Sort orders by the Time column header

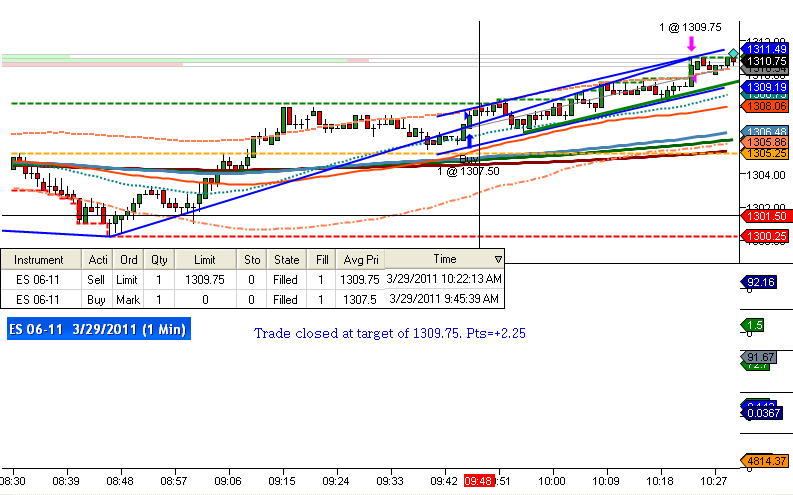point(445,259)
